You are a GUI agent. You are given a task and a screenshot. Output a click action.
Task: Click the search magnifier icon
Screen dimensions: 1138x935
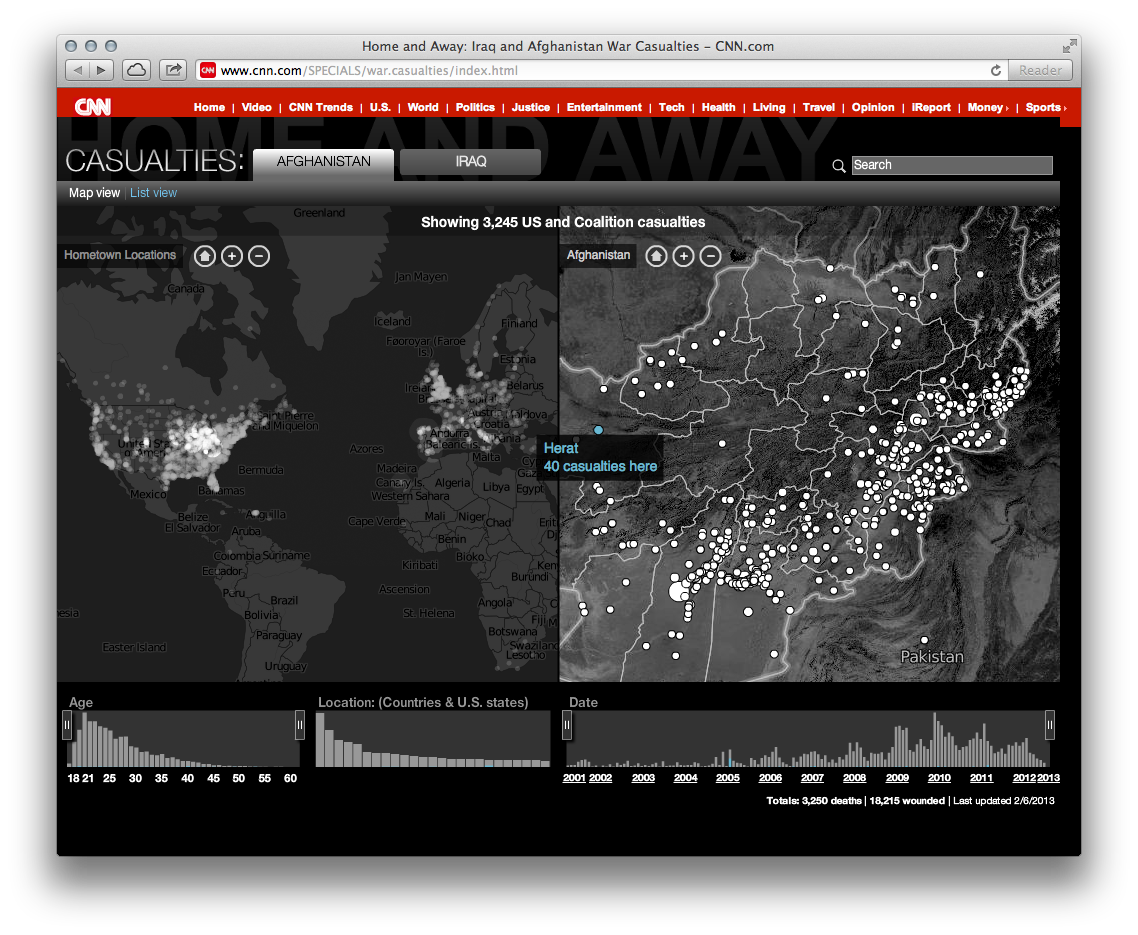click(x=838, y=165)
